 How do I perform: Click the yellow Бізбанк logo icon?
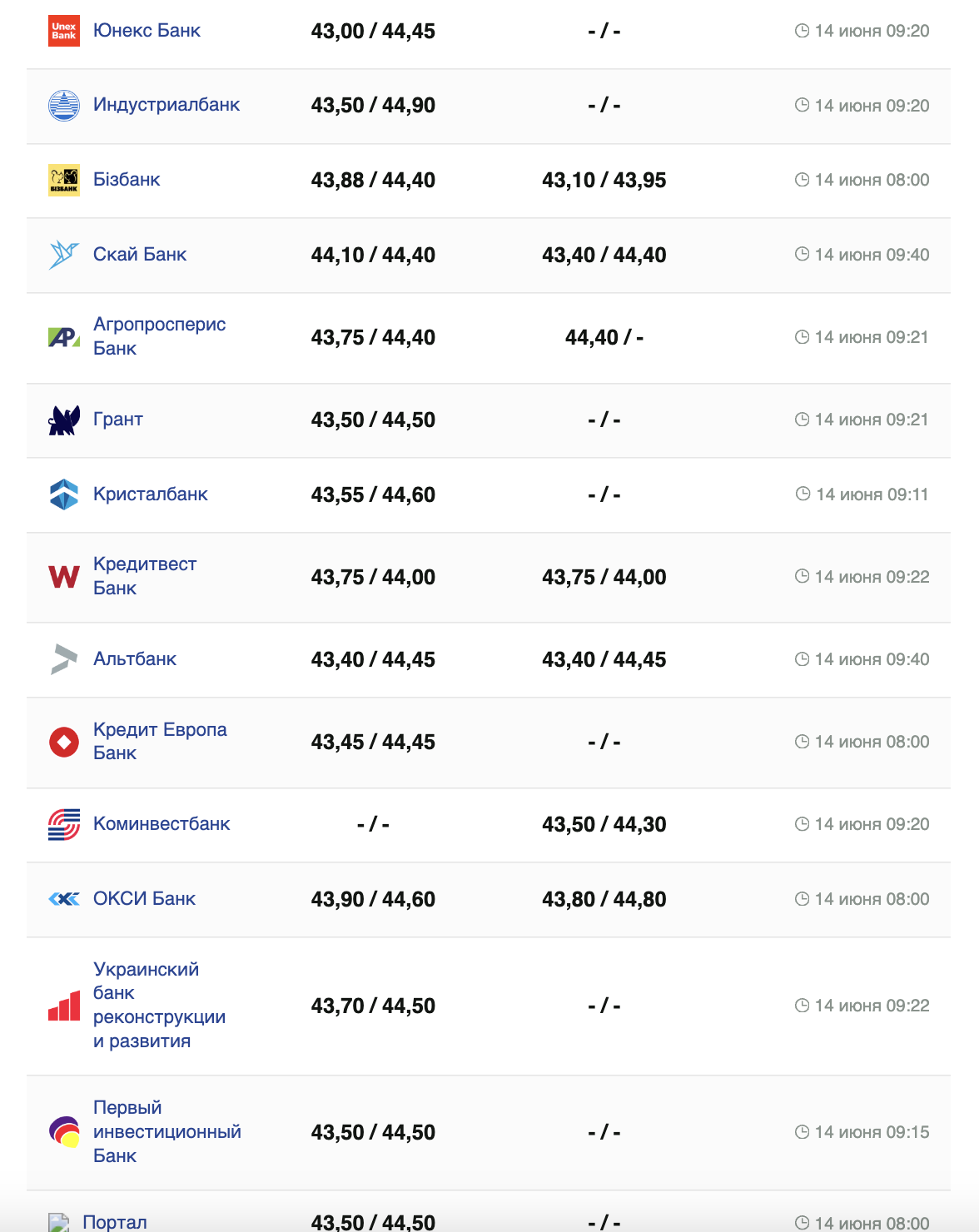(64, 180)
